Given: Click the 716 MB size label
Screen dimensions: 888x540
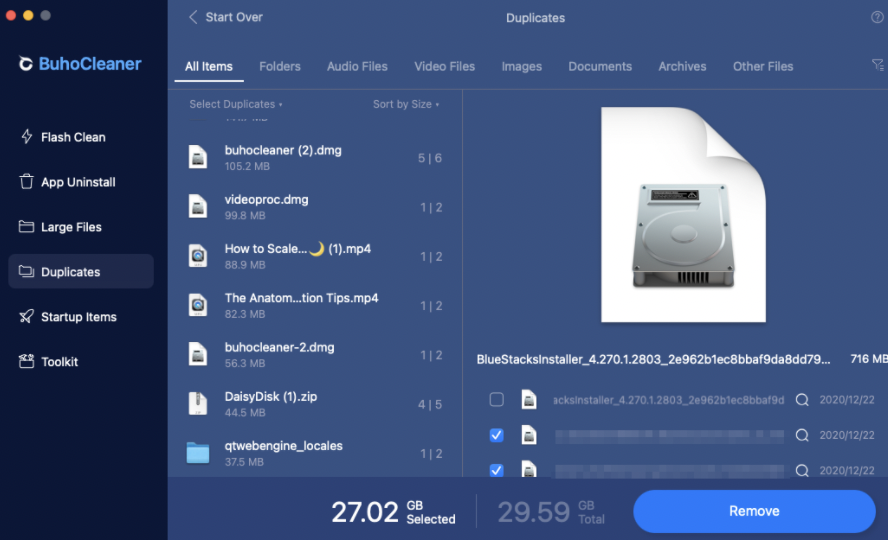Looking at the screenshot, I should pos(868,359).
